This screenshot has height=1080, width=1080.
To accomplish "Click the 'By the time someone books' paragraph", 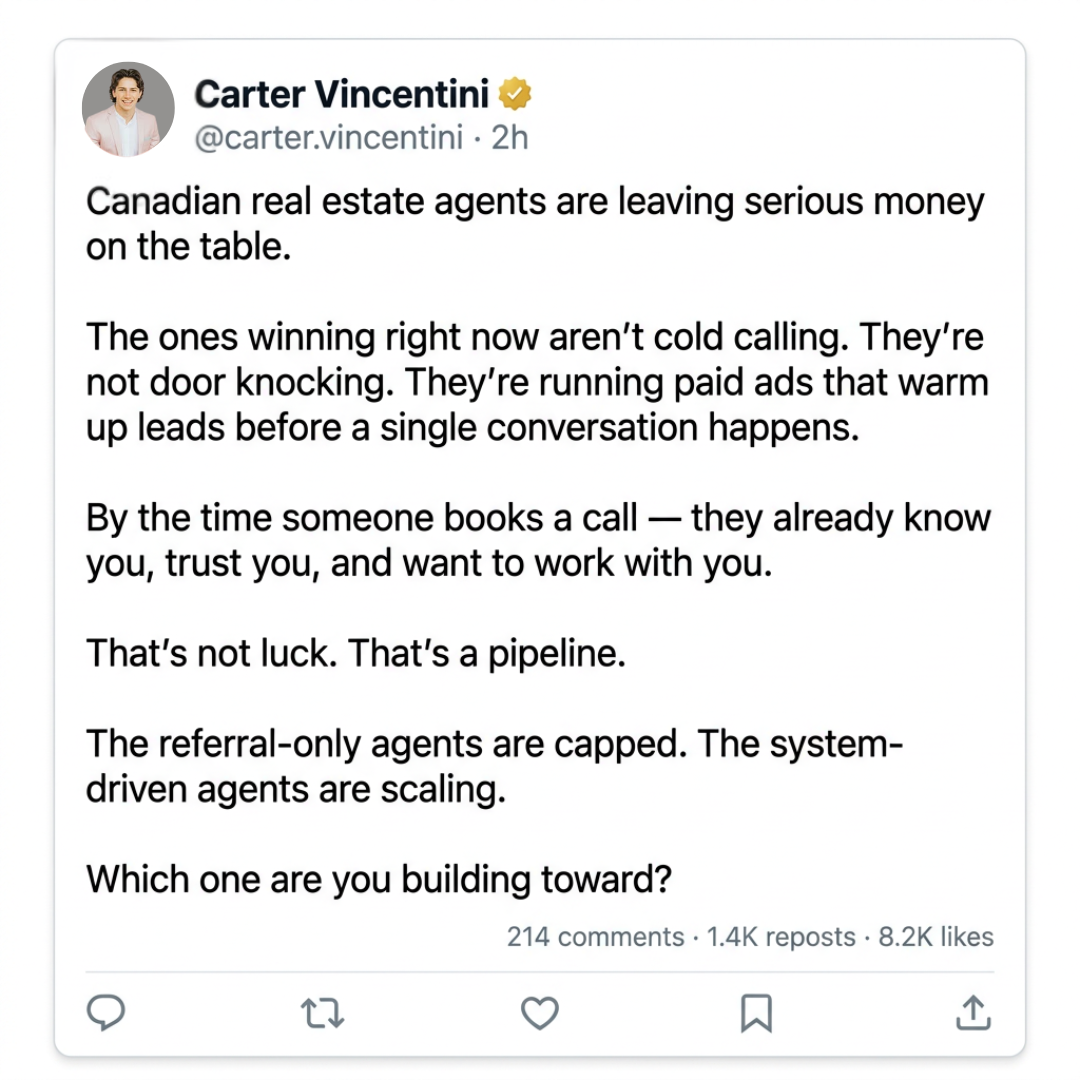I will pyautogui.click(x=538, y=540).
